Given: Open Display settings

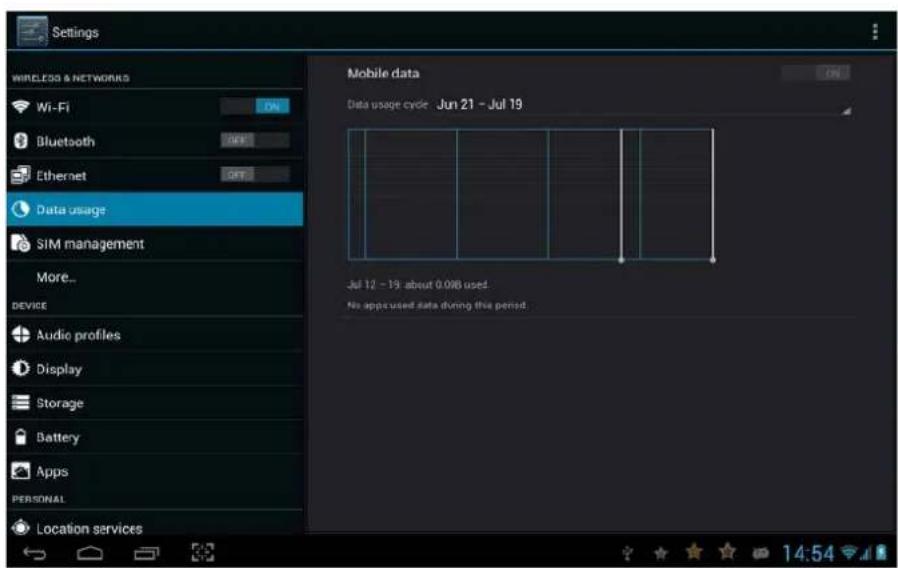Looking at the screenshot, I should pyautogui.click(x=155, y=368).
